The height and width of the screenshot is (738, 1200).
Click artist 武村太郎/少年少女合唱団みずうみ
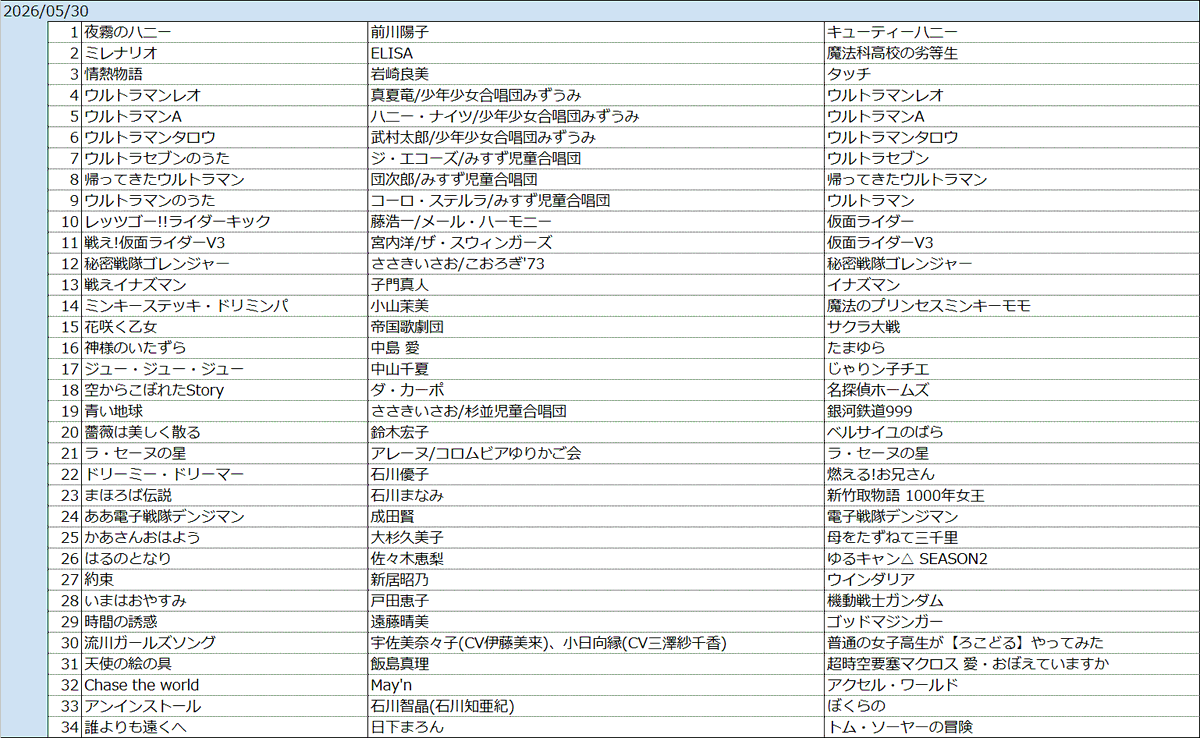(483, 137)
